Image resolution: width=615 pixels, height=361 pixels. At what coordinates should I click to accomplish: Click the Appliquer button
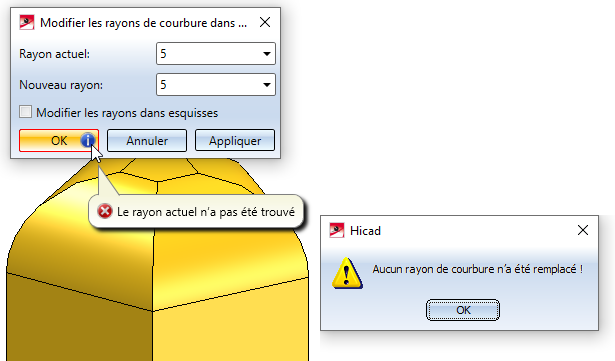[x=235, y=140]
